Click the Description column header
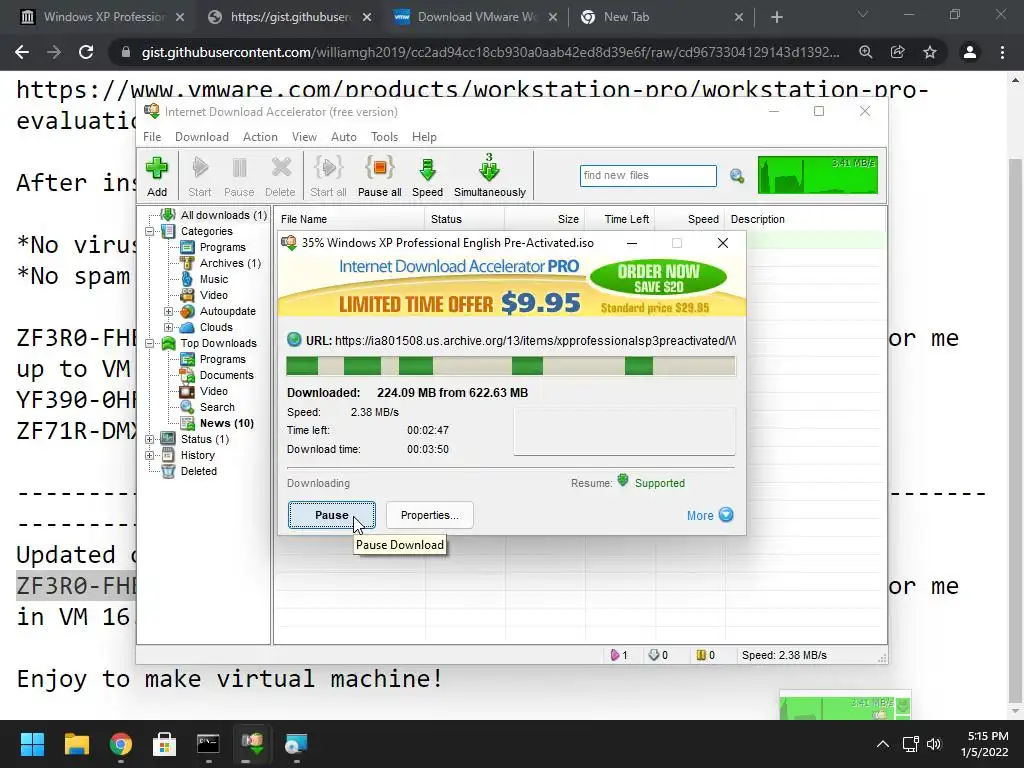The image size is (1024, 768). coord(805,219)
